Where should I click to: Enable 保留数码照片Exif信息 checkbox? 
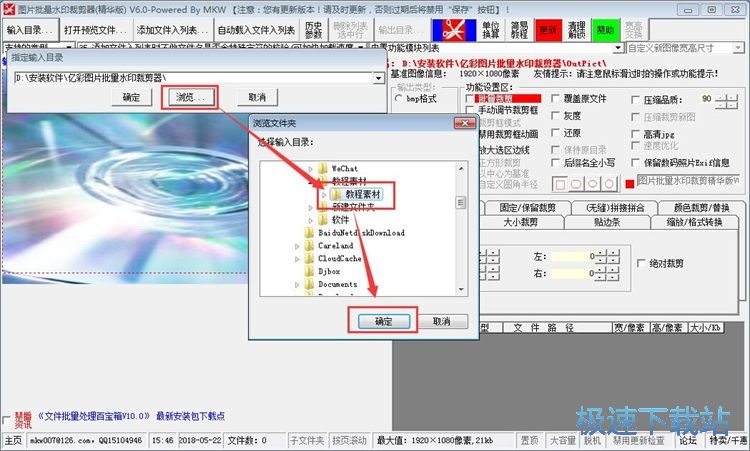click(x=636, y=163)
